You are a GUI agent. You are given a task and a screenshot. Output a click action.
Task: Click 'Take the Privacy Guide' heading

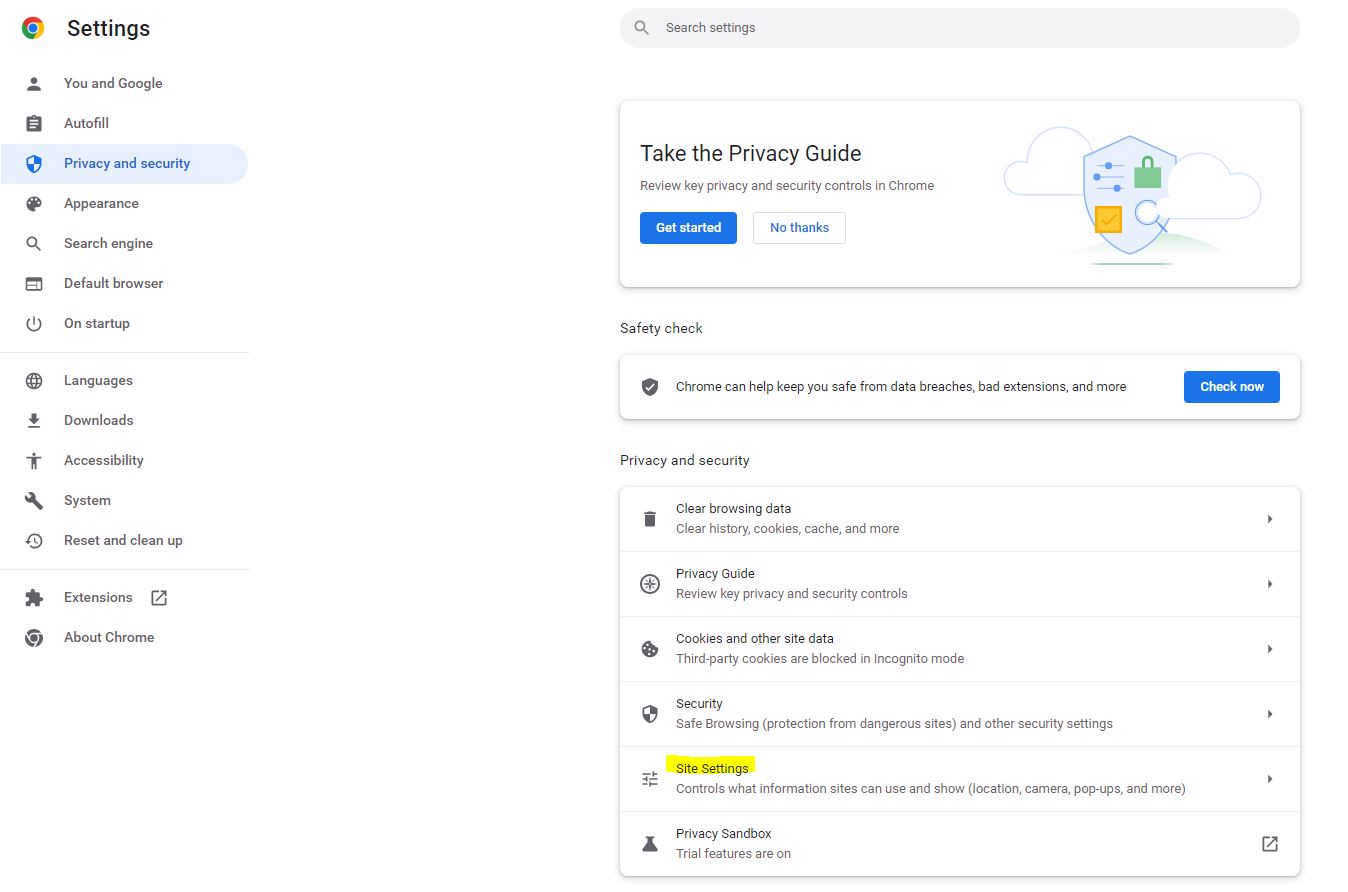point(750,153)
